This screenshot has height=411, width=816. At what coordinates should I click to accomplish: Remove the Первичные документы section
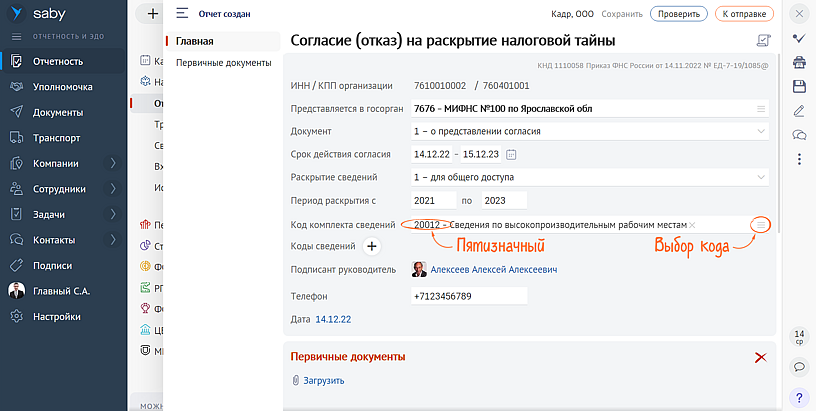(760, 357)
